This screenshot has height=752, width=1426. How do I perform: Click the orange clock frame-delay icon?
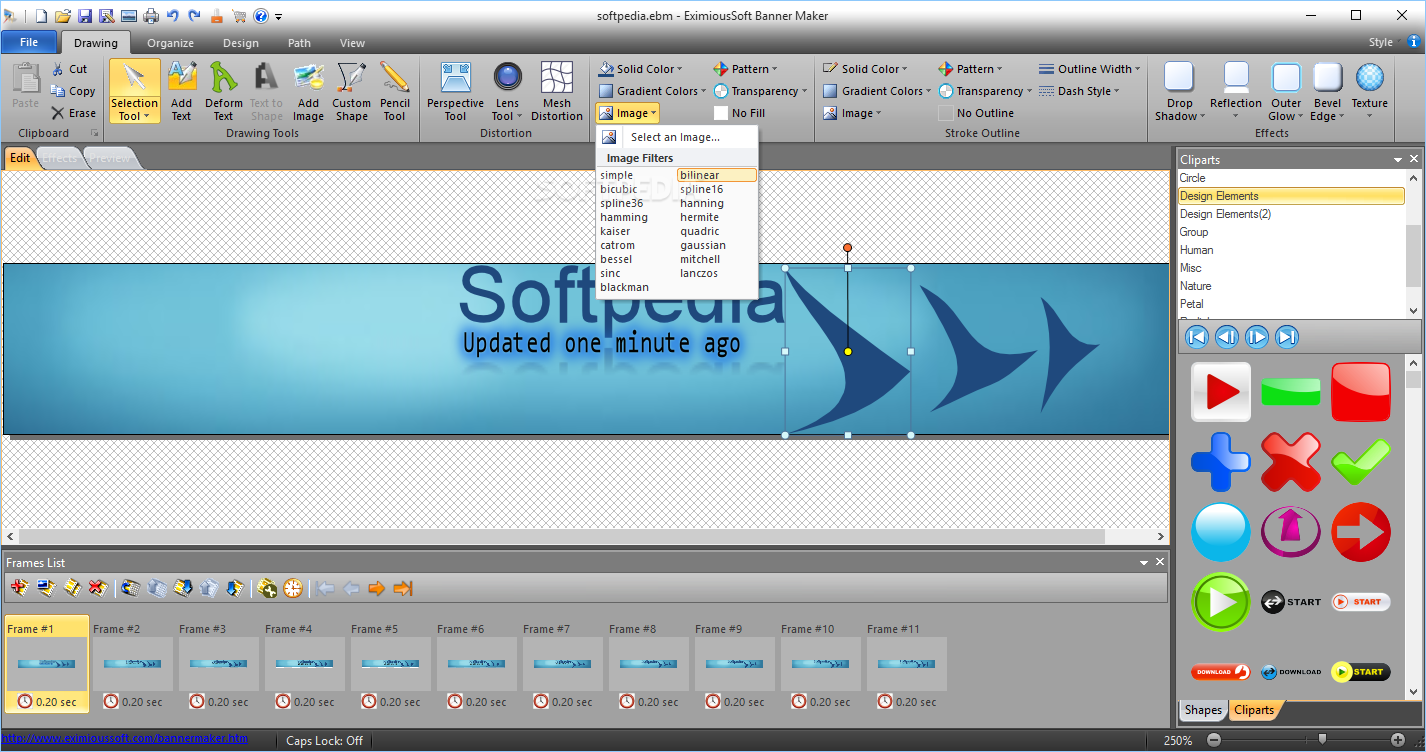pos(293,588)
